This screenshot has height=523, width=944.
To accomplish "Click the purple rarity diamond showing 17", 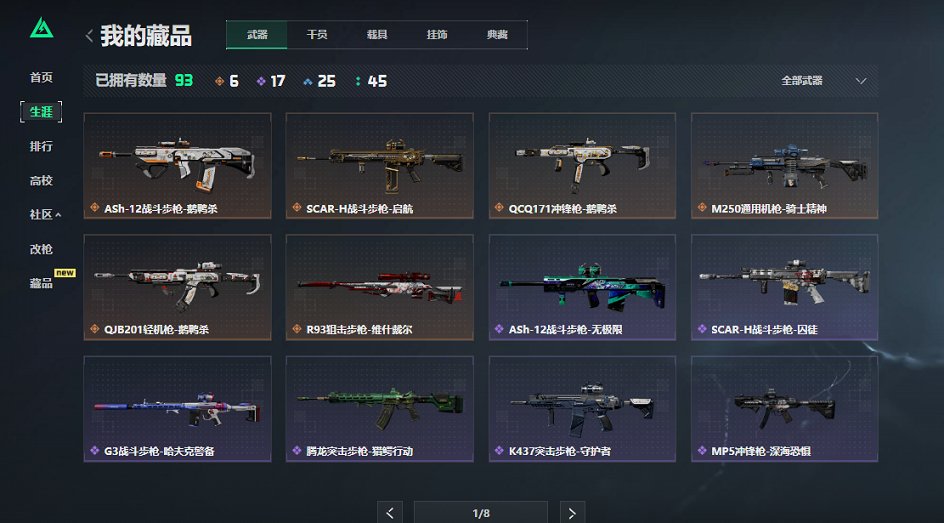I will 261,81.
